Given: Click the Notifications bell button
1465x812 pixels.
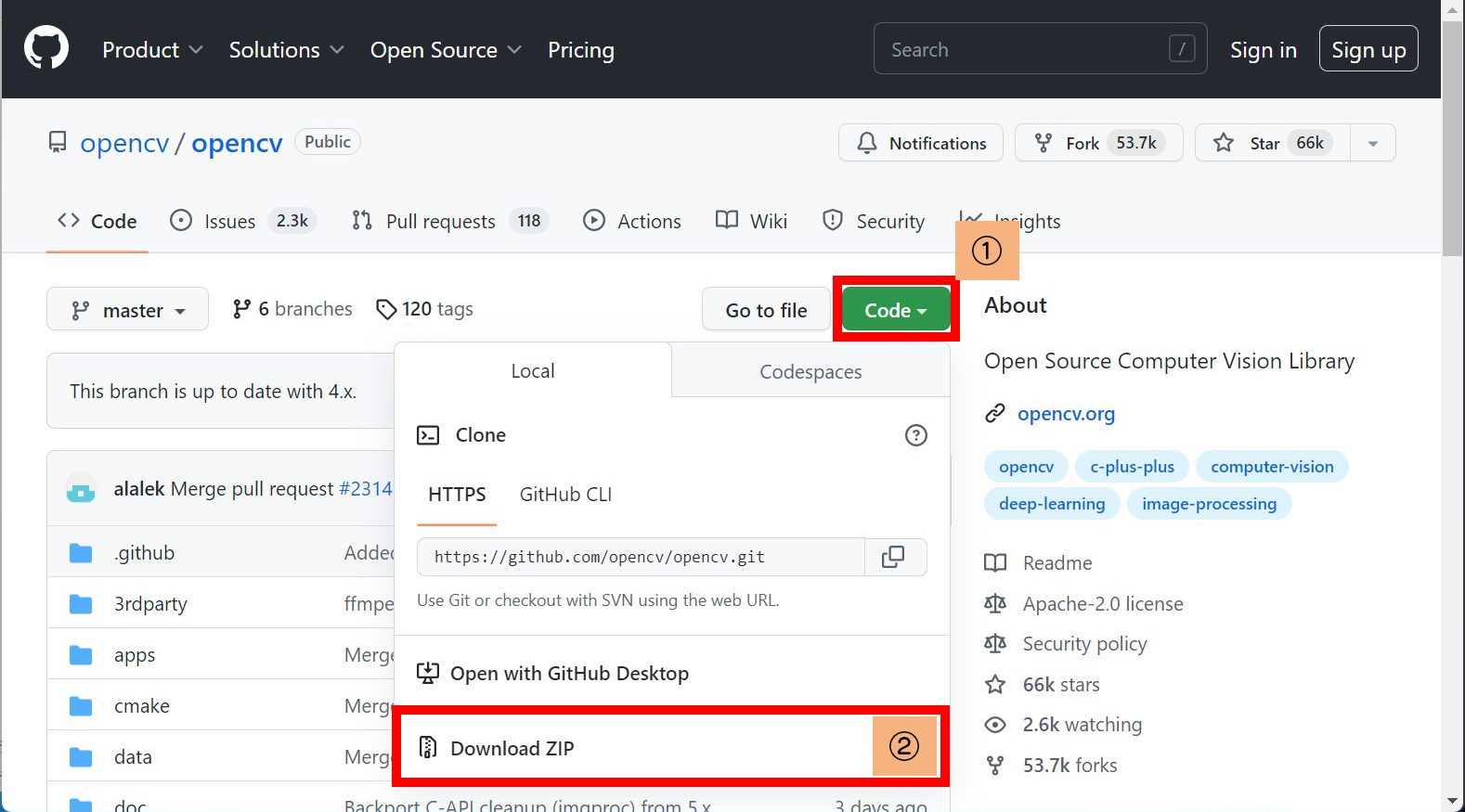Looking at the screenshot, I should [920, 143].
